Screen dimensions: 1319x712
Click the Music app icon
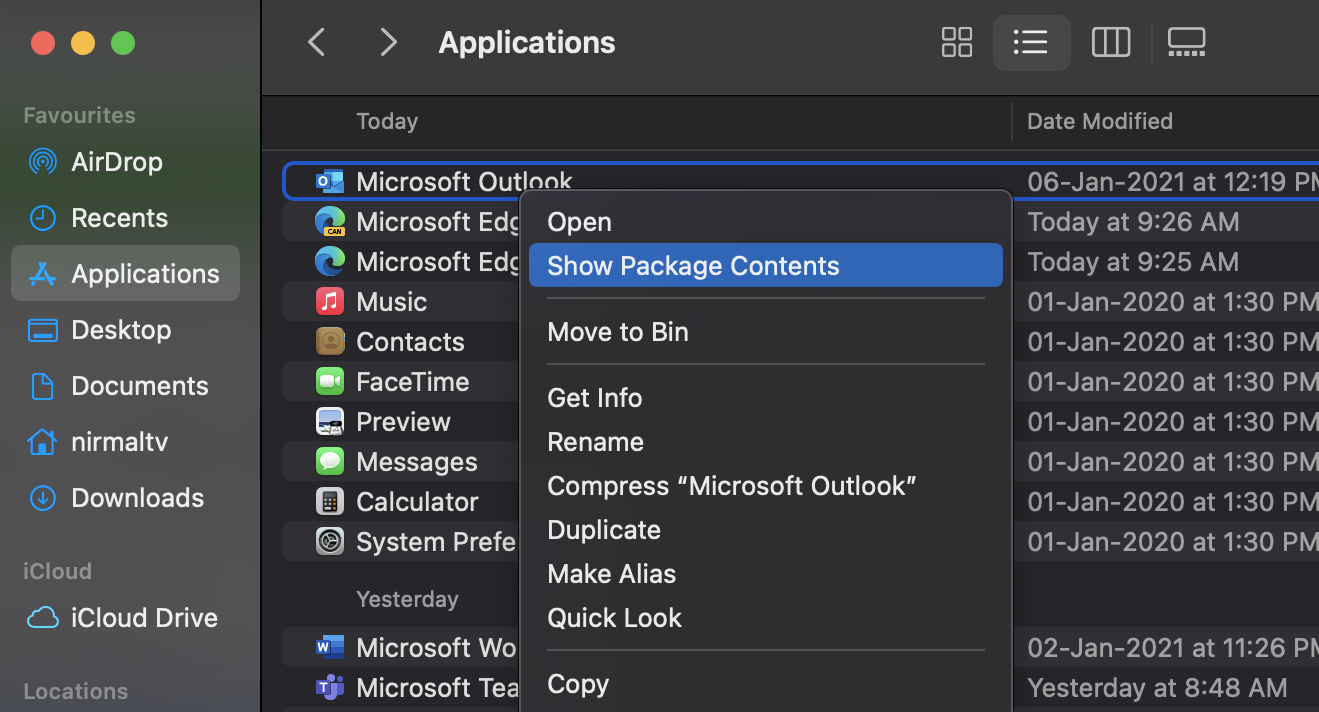coord(330,301)
